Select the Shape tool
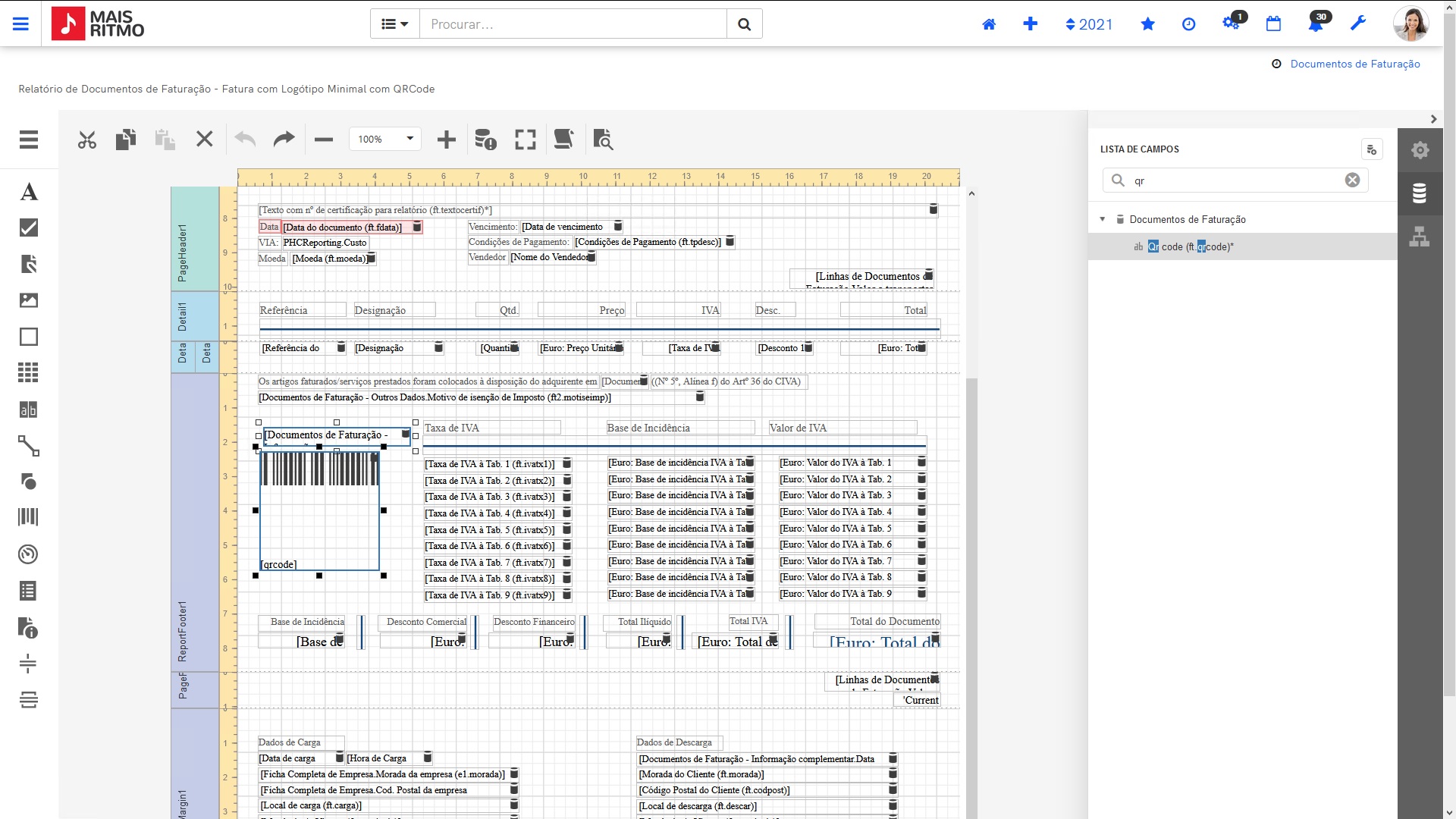Viewport: 1456px width, 819px height. click(29, 482)
